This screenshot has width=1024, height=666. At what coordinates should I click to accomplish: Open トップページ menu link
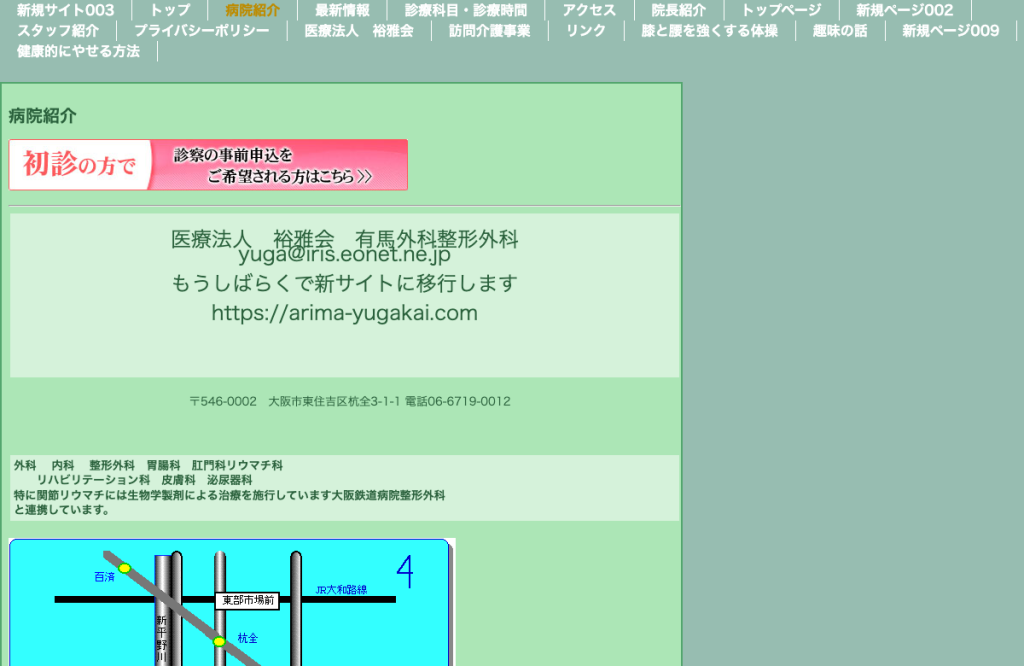click(x=781, y=10)
